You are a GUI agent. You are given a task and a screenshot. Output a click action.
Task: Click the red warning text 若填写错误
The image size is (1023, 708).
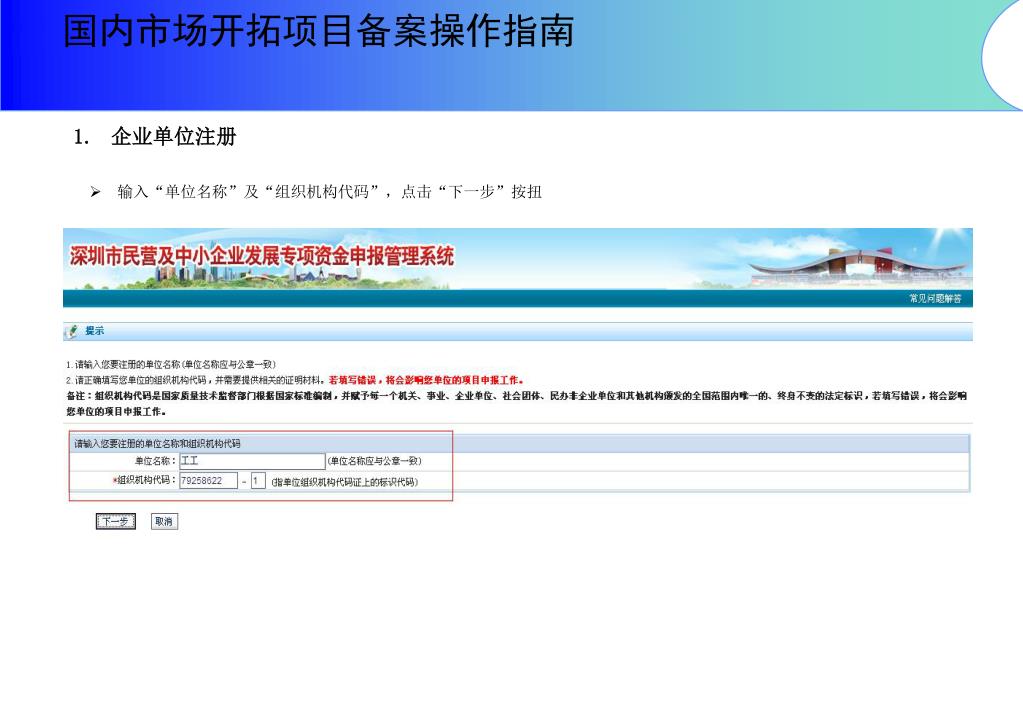(426, 380)
